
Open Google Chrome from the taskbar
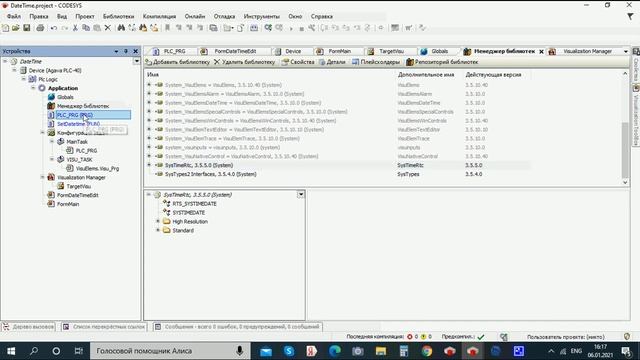click(427, 351)
